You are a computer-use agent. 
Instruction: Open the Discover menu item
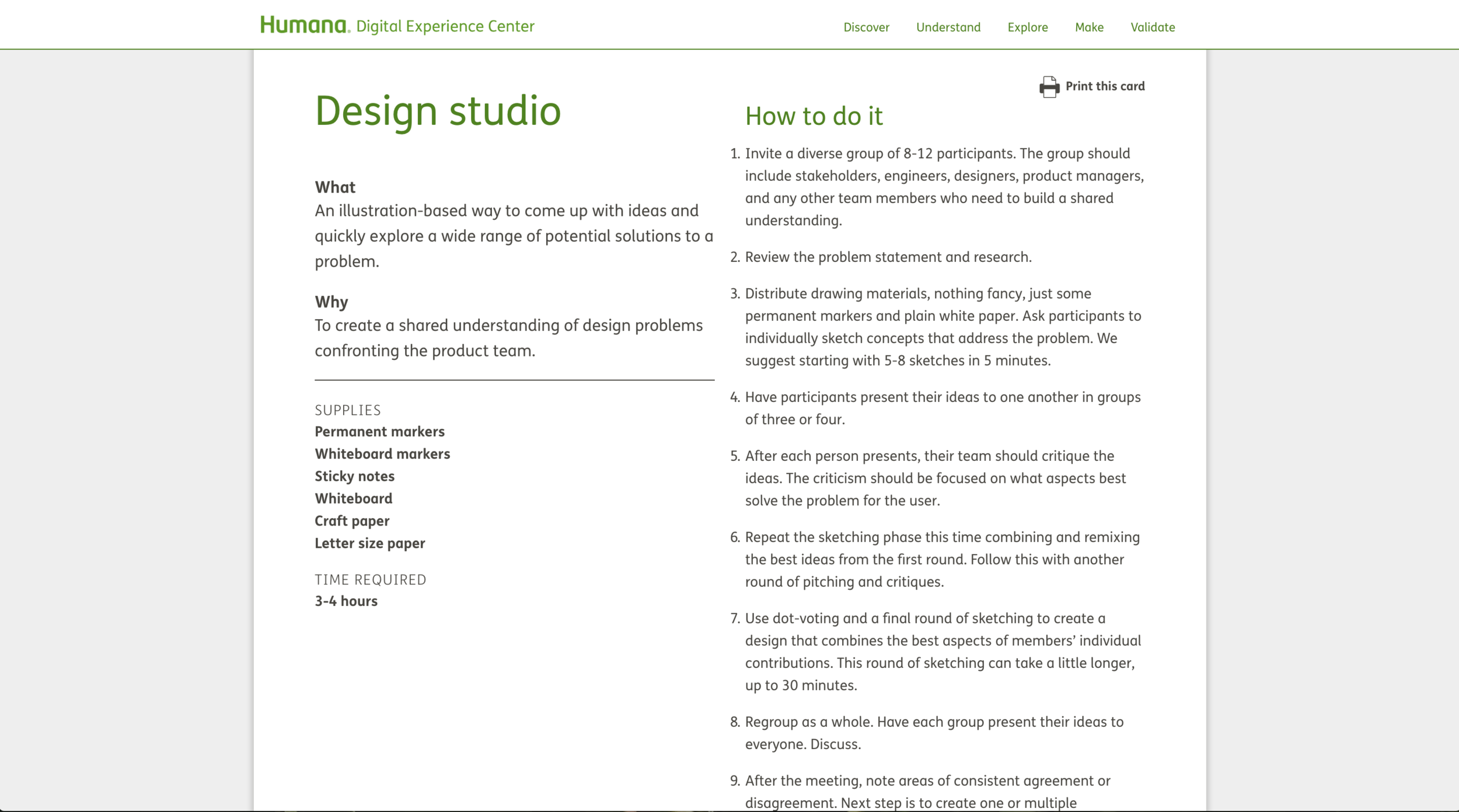866,27
